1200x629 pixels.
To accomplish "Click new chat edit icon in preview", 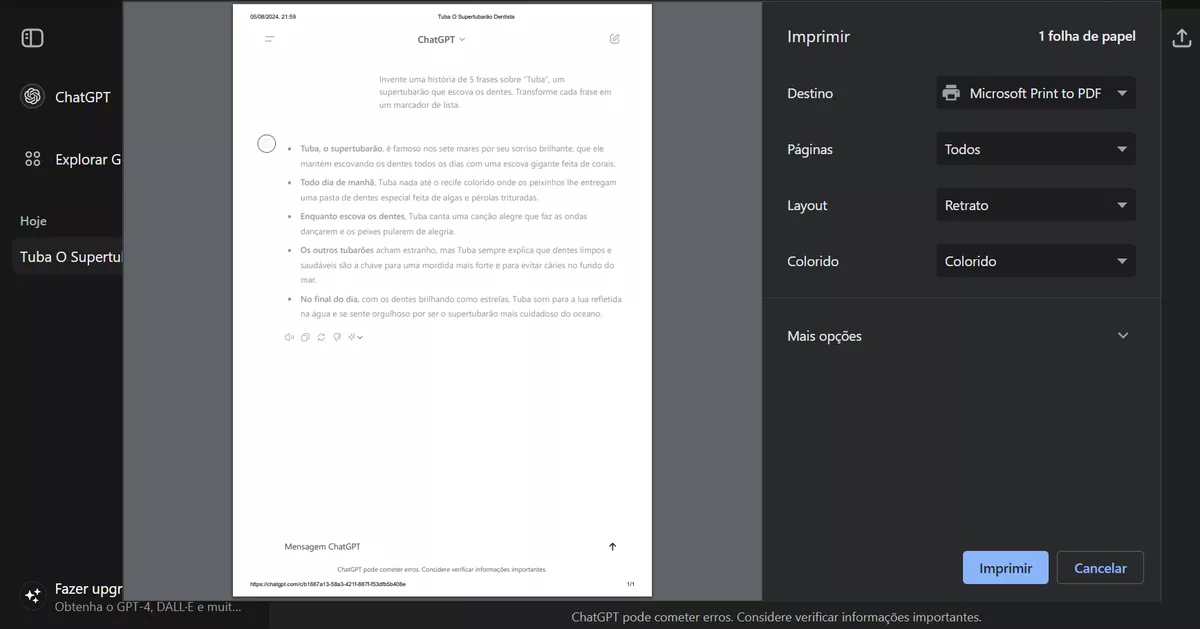I will (x=614, y=39).
